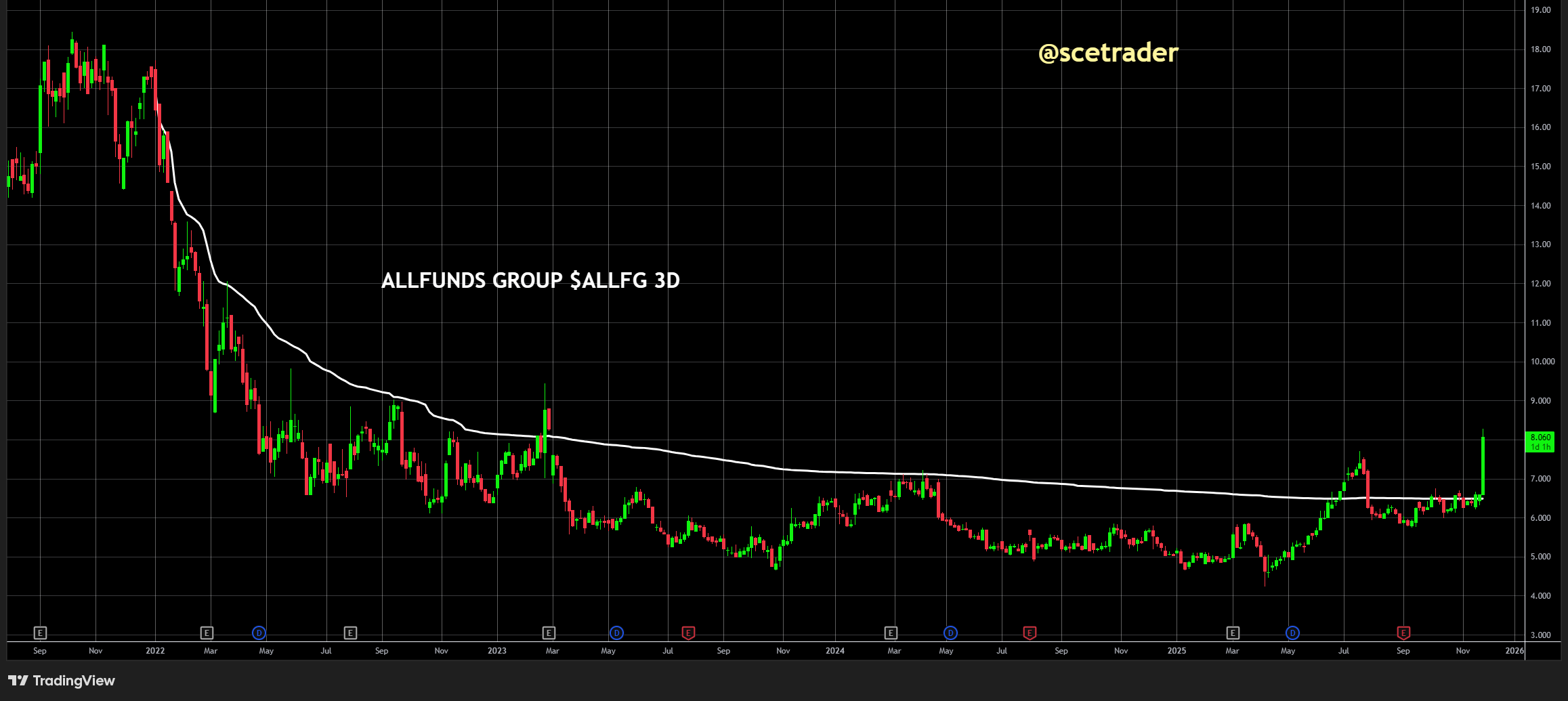Click the 2024 label on the time axis
Screen dimensions: 1568x701
(x=834, y=651)
